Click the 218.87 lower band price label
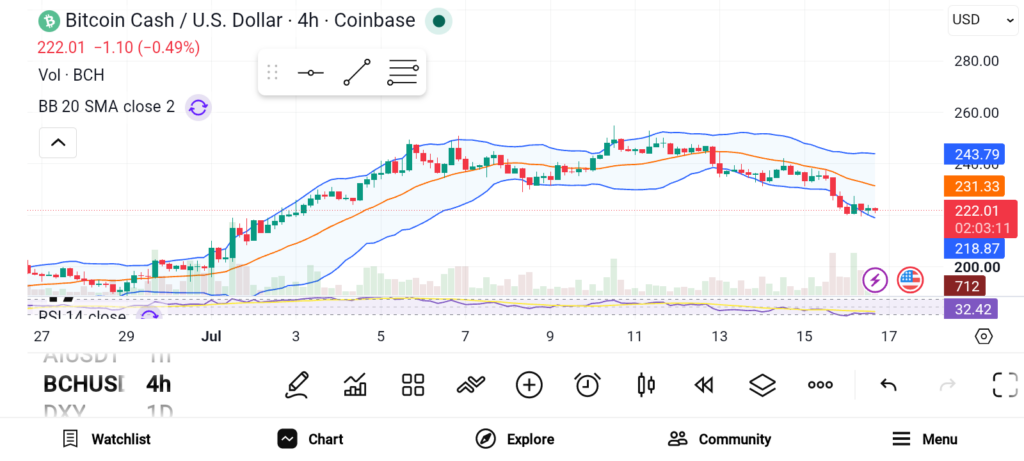Screen dimensions: 1024x461 [x=972, y=249]
